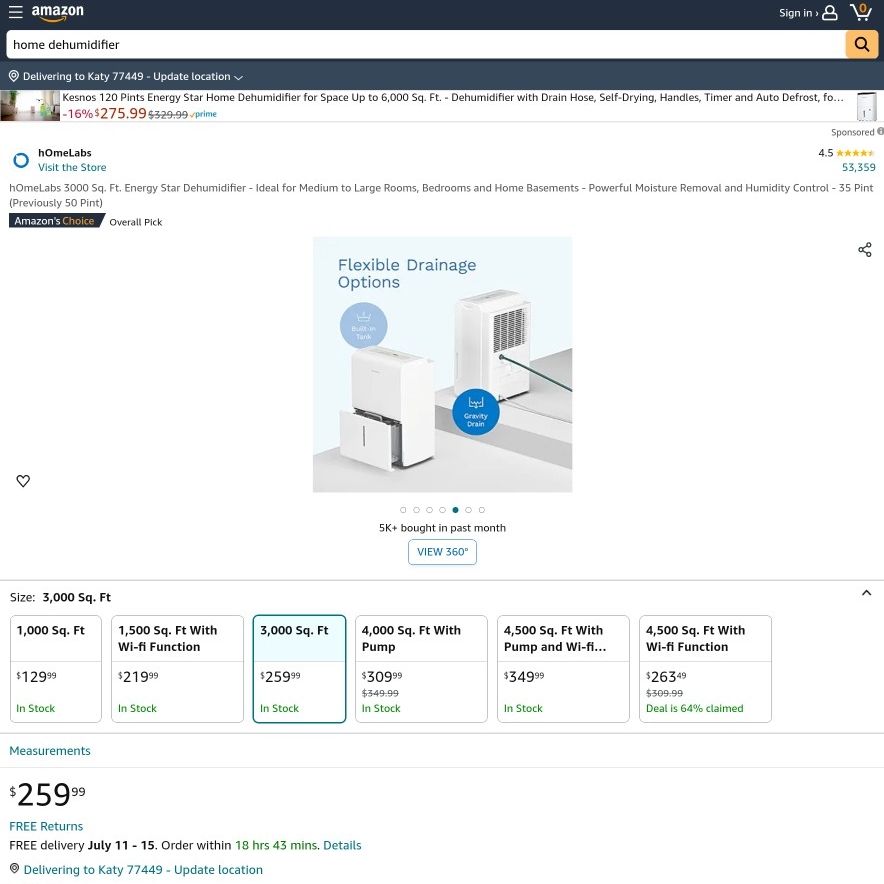Image resolution: width=884 pixels, height=884 pixels.
Task: Click the large $259.99 price
Action: (47, 794)
